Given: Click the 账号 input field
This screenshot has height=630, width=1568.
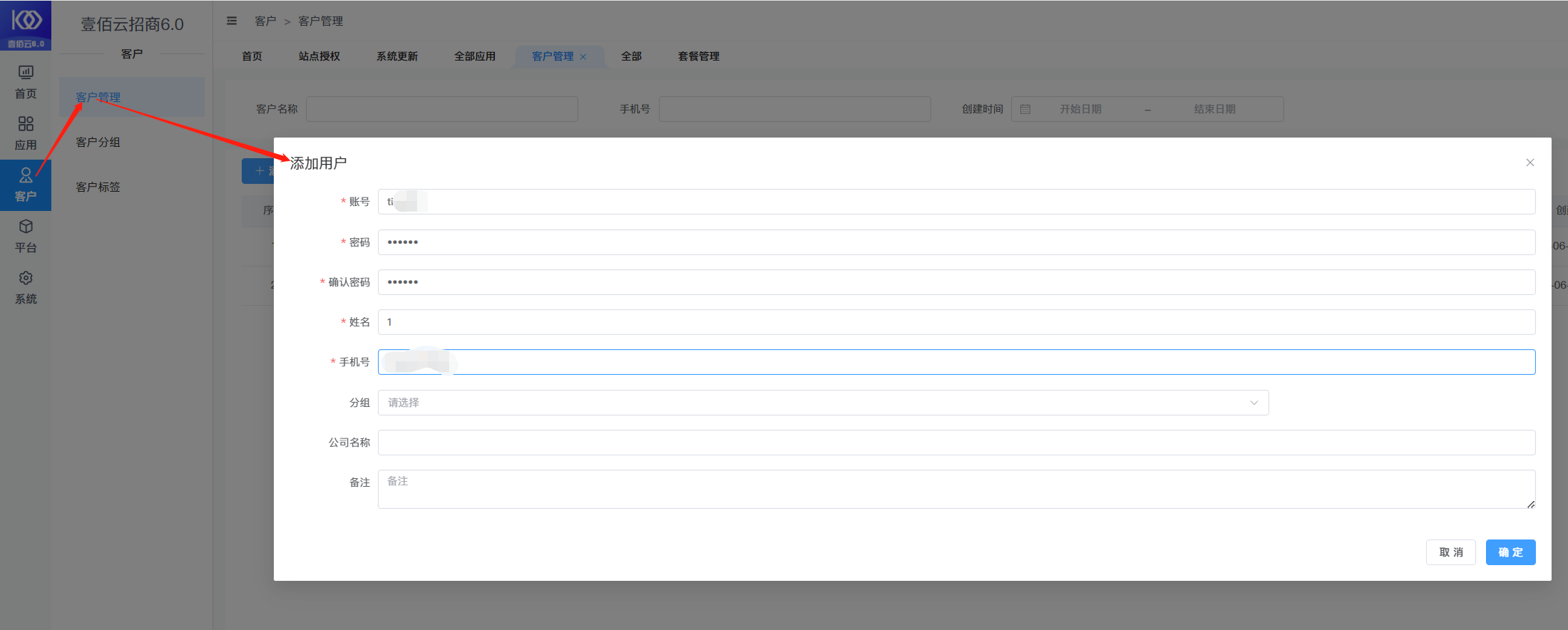Looking at the screenshot, I should [x=956, y=202].
